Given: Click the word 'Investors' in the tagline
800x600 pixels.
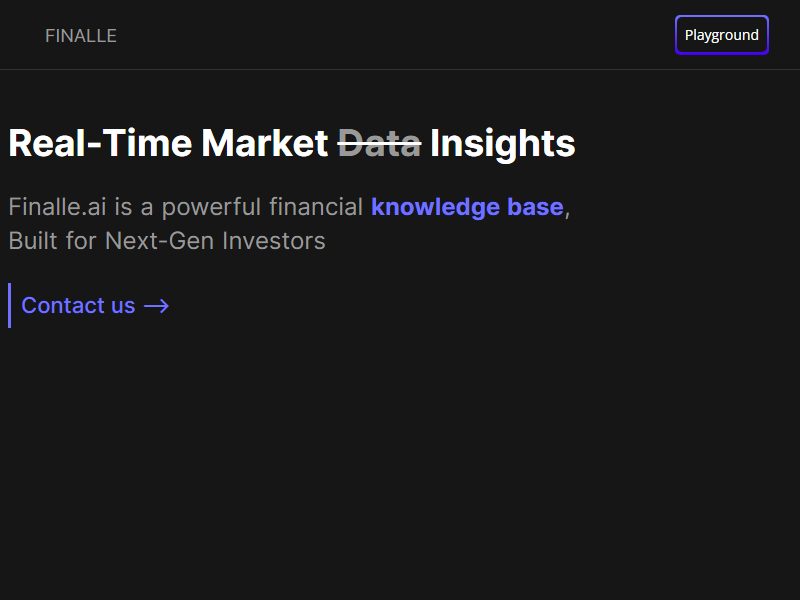Looking at the screenshot, I should pos(274,241).
